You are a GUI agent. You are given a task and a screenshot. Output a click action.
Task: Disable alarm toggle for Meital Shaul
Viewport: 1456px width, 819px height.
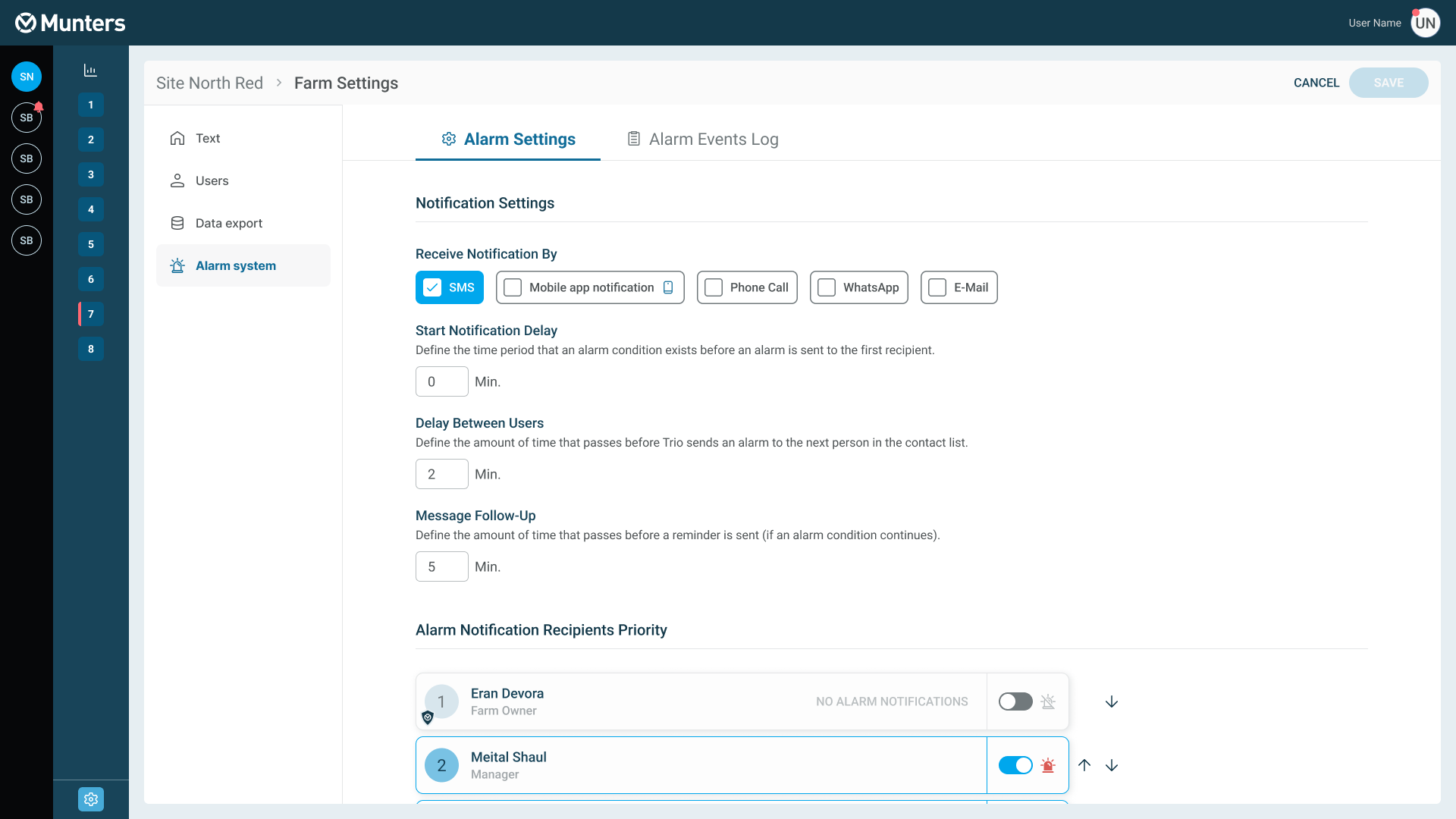point(1015,765)
